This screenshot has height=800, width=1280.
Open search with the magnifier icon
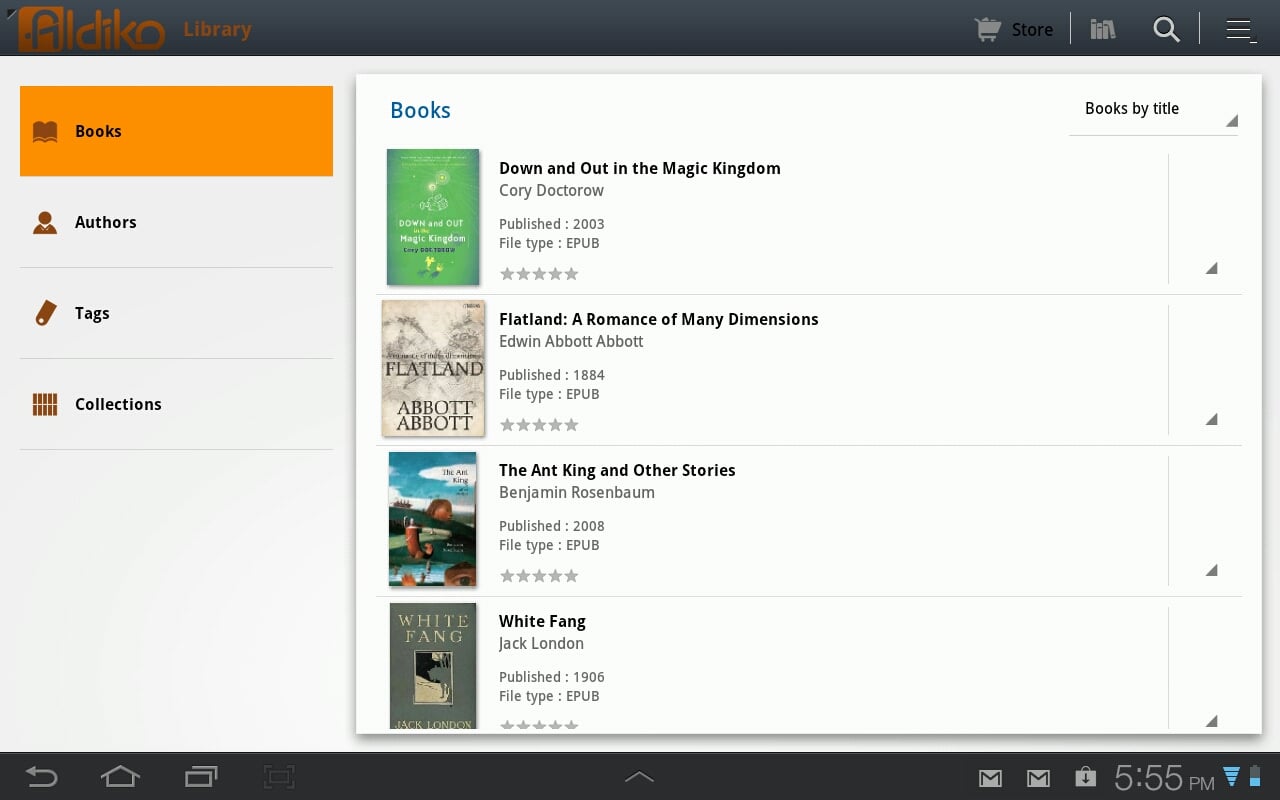(x=1166, y=30)
